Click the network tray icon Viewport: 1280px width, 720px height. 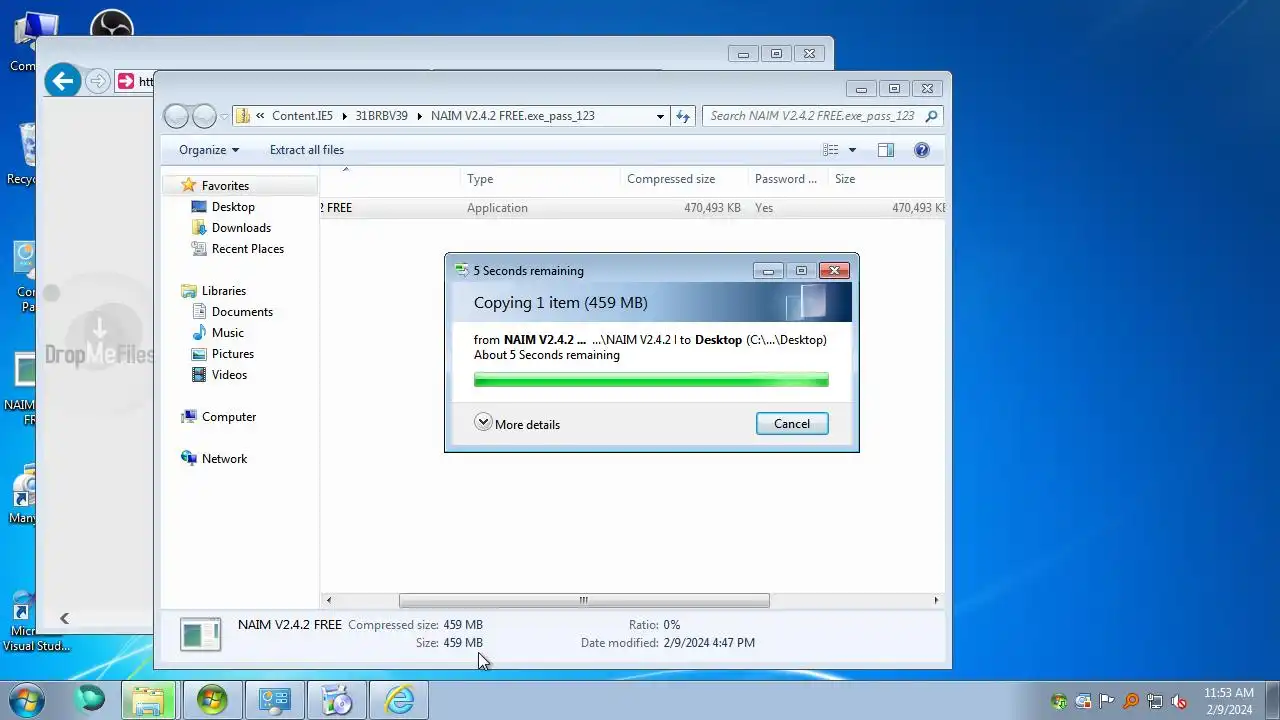click(x=1155, y=701)
